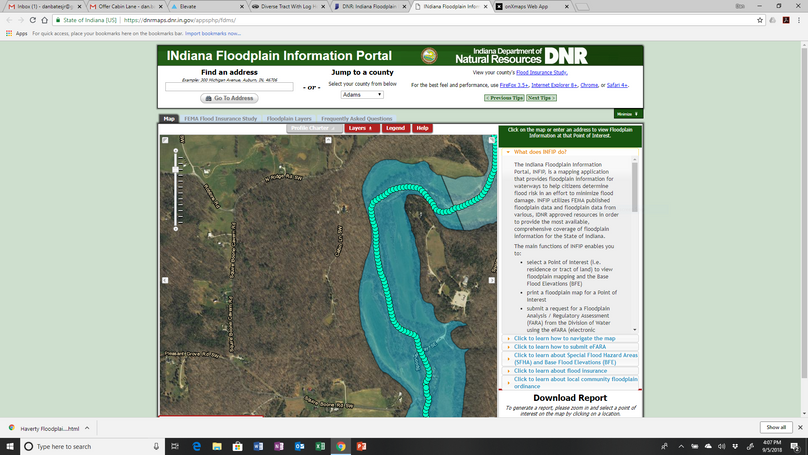Open Excel from the taskbar
This screenshot has width=808, height=455.
pyautogui.click(x=320, y=446)
